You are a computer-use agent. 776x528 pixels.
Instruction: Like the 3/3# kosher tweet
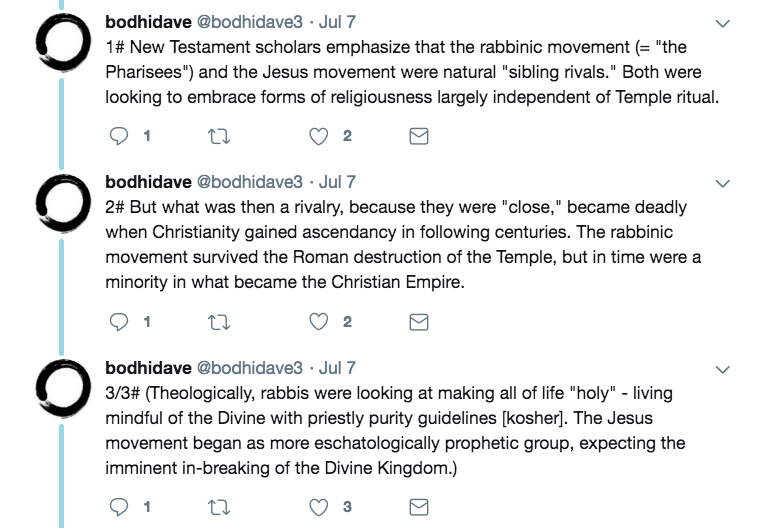319,507
